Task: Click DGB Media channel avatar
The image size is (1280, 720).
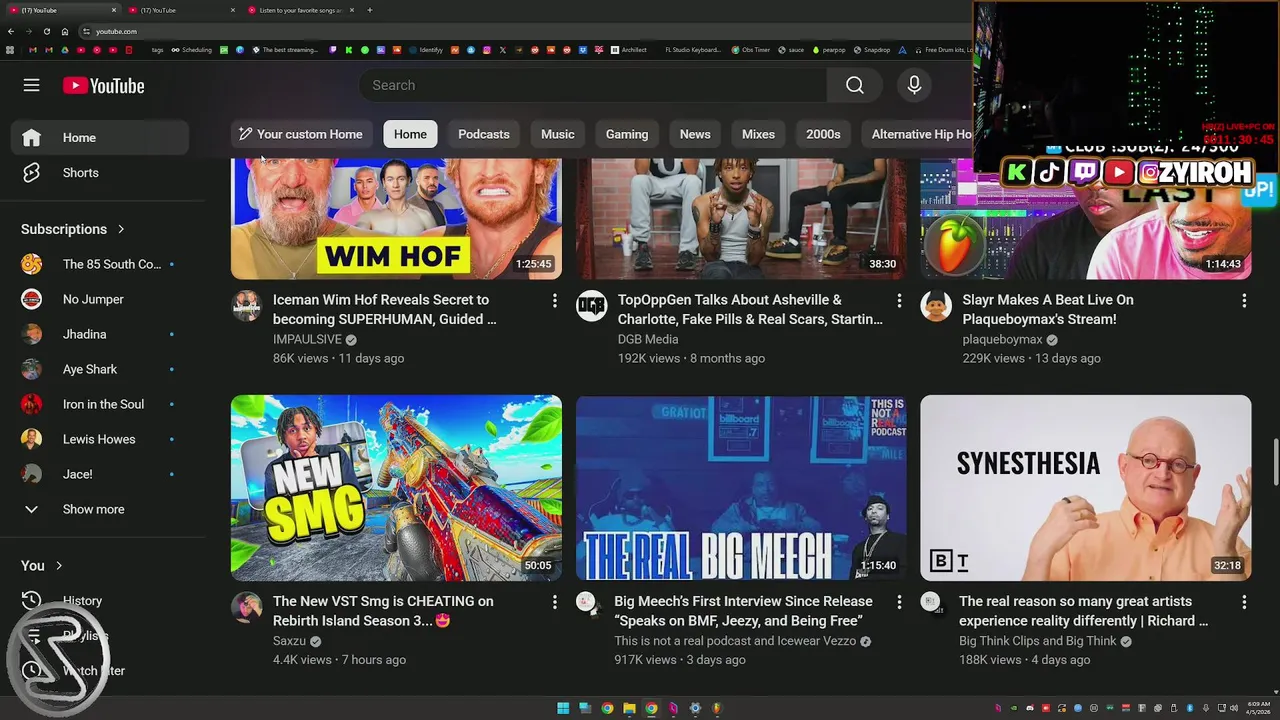Action: [592, 306]
